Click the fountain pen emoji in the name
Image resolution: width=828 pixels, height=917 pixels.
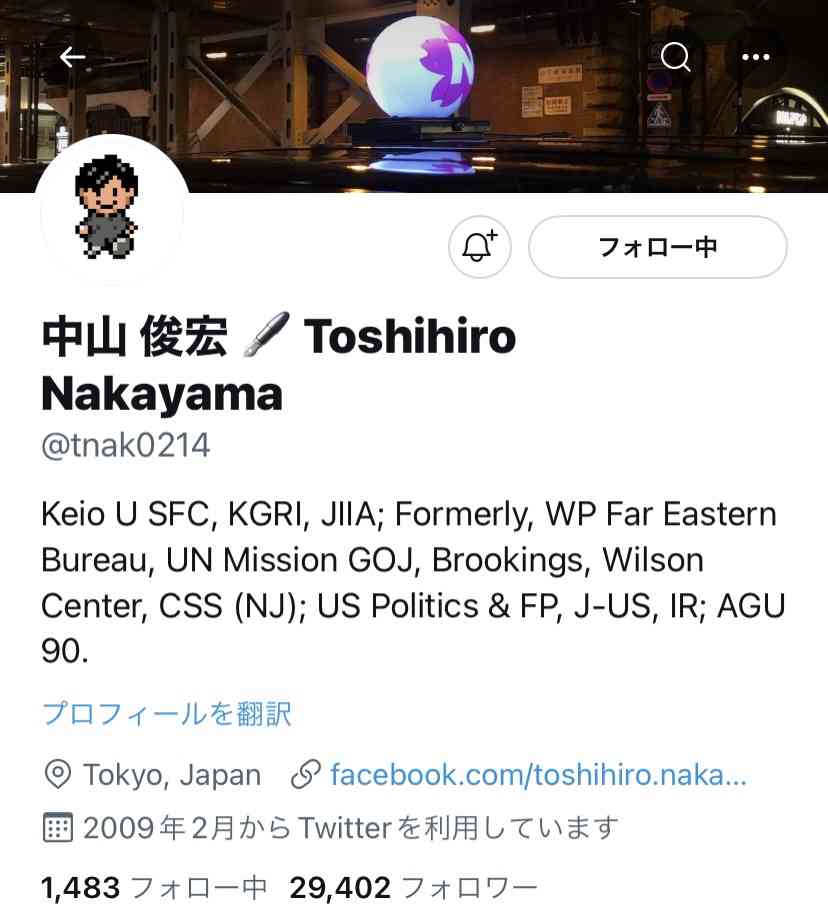(265, 335)
